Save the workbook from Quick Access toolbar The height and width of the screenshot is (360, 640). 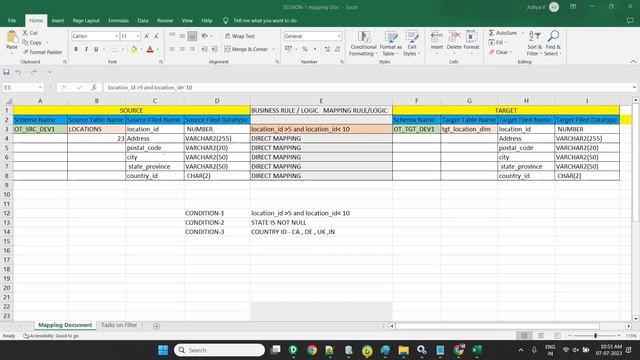click(6, 72)
